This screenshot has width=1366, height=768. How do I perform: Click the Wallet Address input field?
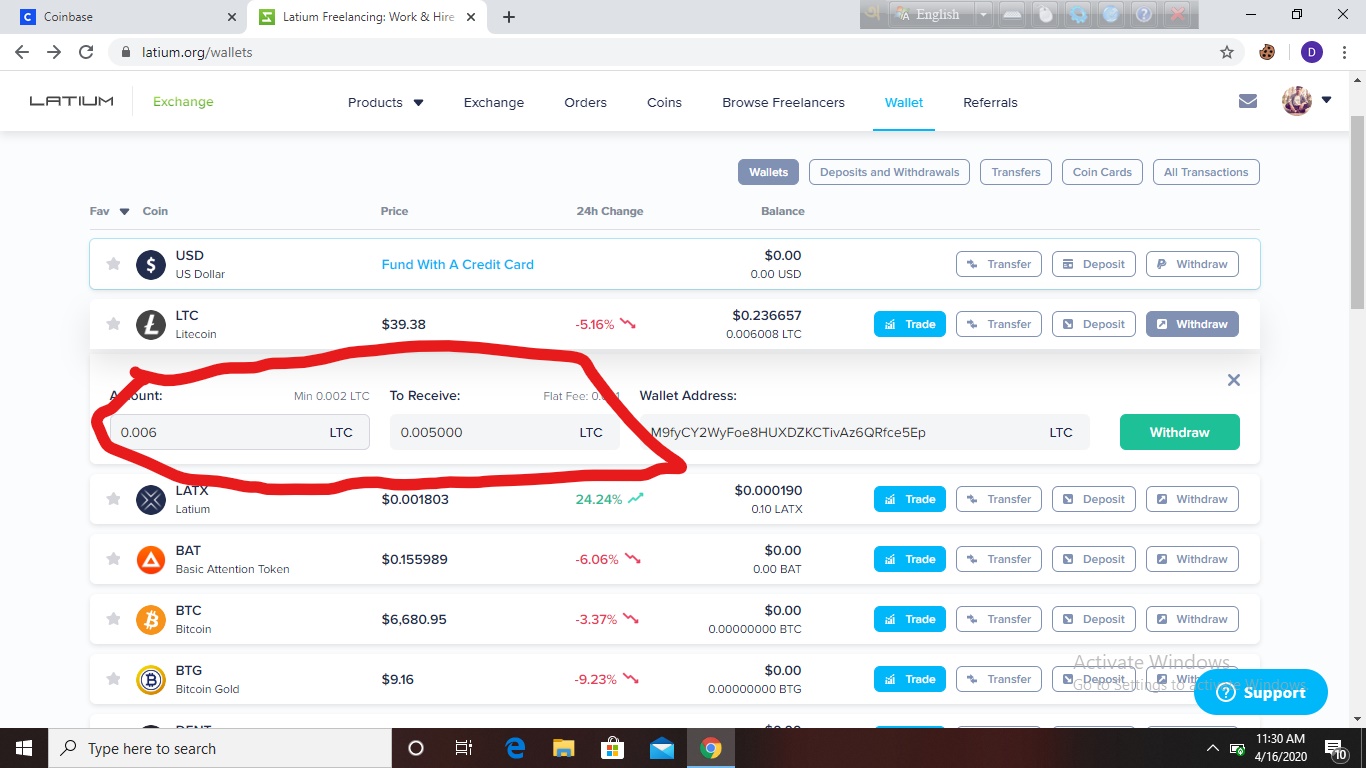pos(865,432)
